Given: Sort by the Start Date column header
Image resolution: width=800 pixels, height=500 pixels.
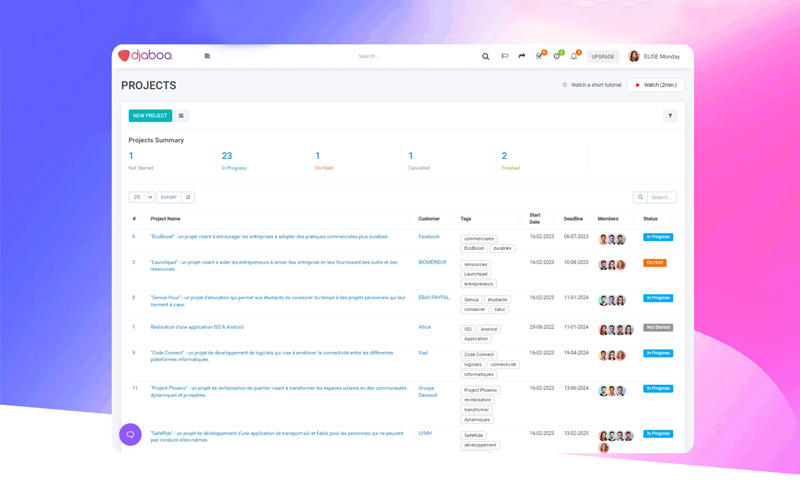Looking at the screenshot, I should pyautogui.click(x=535, y=219).
